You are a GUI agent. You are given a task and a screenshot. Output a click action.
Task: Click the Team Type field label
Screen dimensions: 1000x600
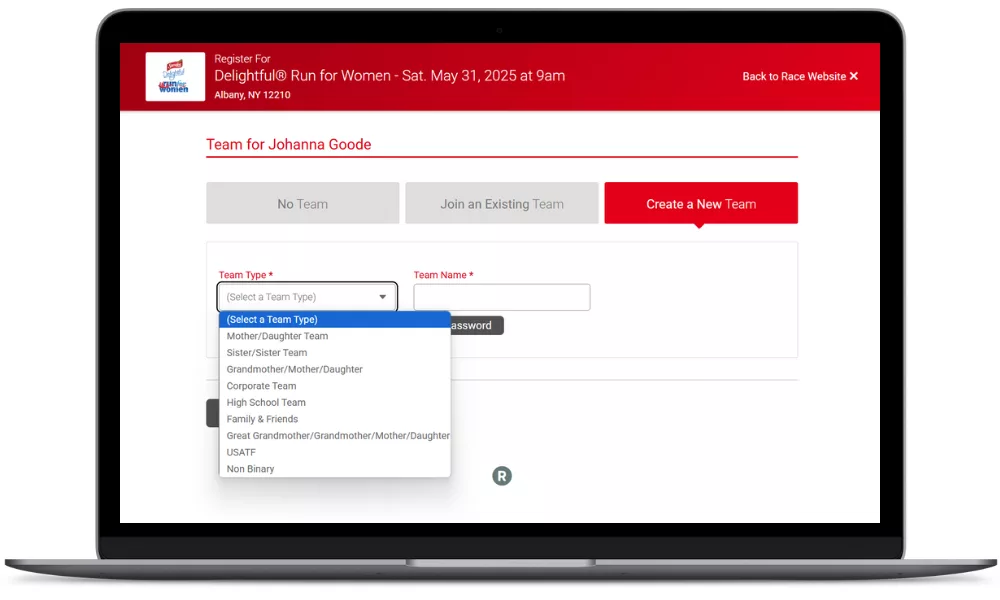246,275
